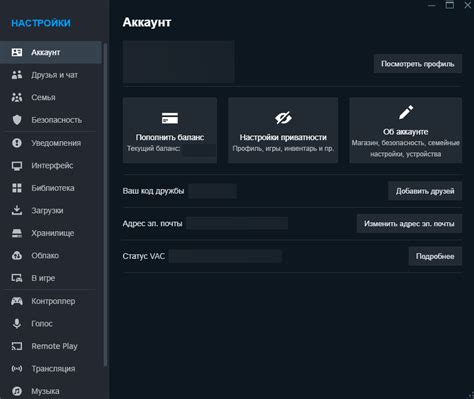Click the Семья family icon

(x=17, y=97)
